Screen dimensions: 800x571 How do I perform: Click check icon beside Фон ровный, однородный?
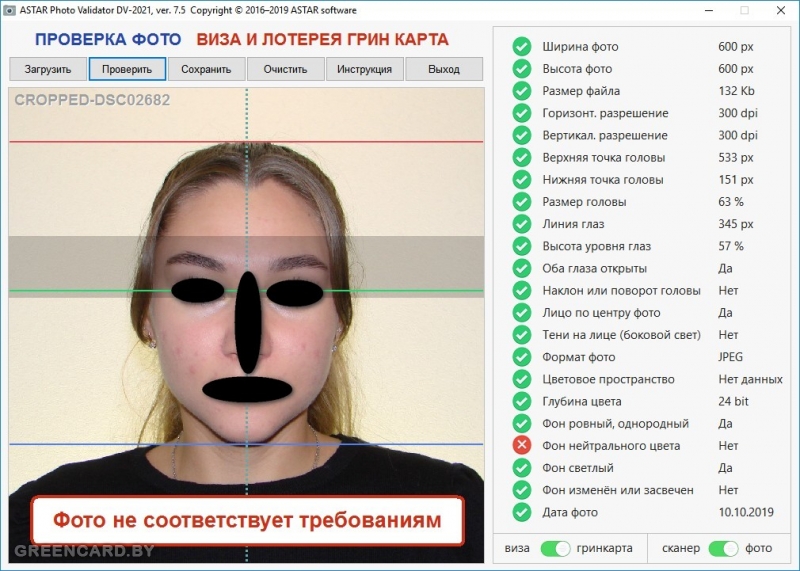click(x=522, y=423)
